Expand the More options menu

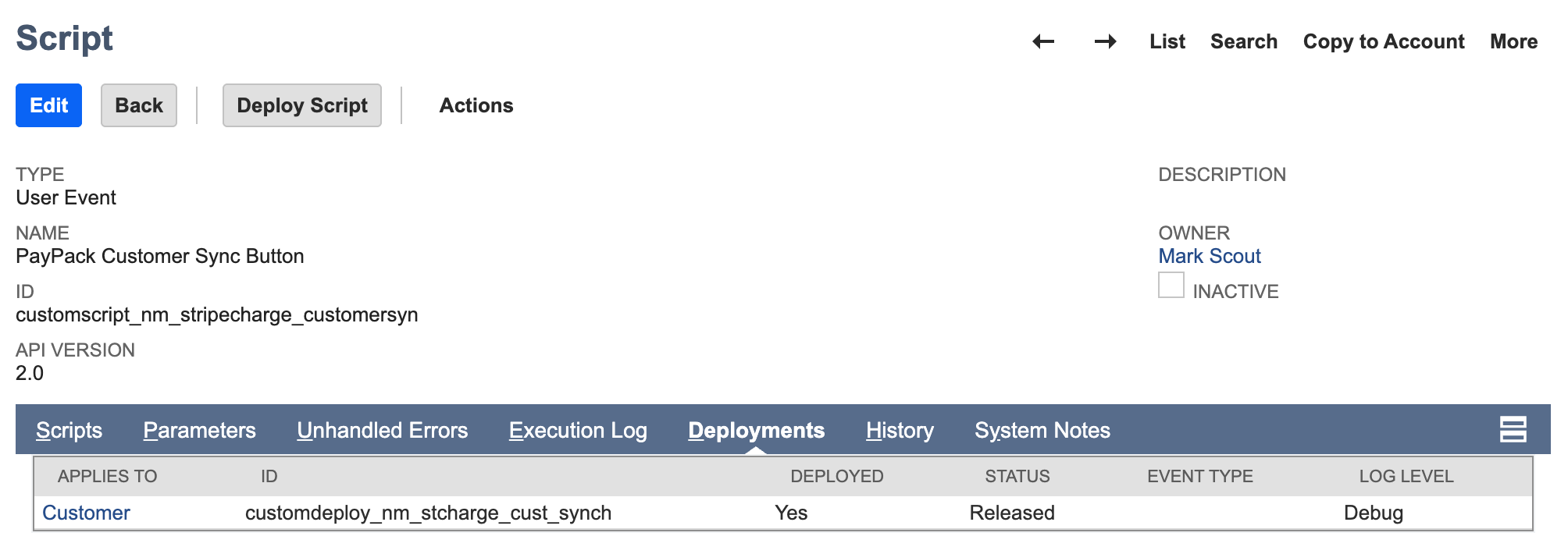pos(1513,41)
